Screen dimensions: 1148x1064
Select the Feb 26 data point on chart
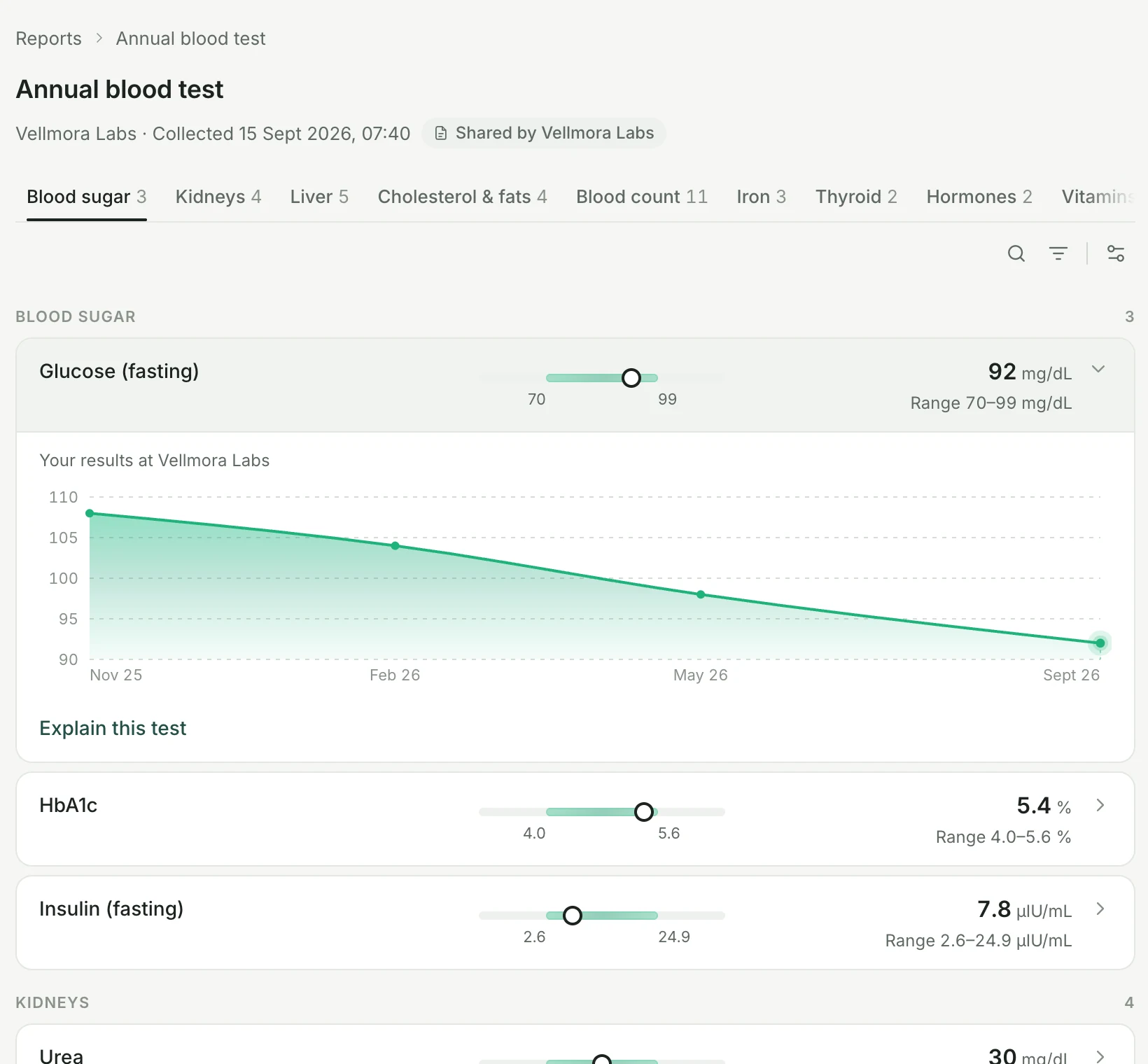click(x=395, y=546)
